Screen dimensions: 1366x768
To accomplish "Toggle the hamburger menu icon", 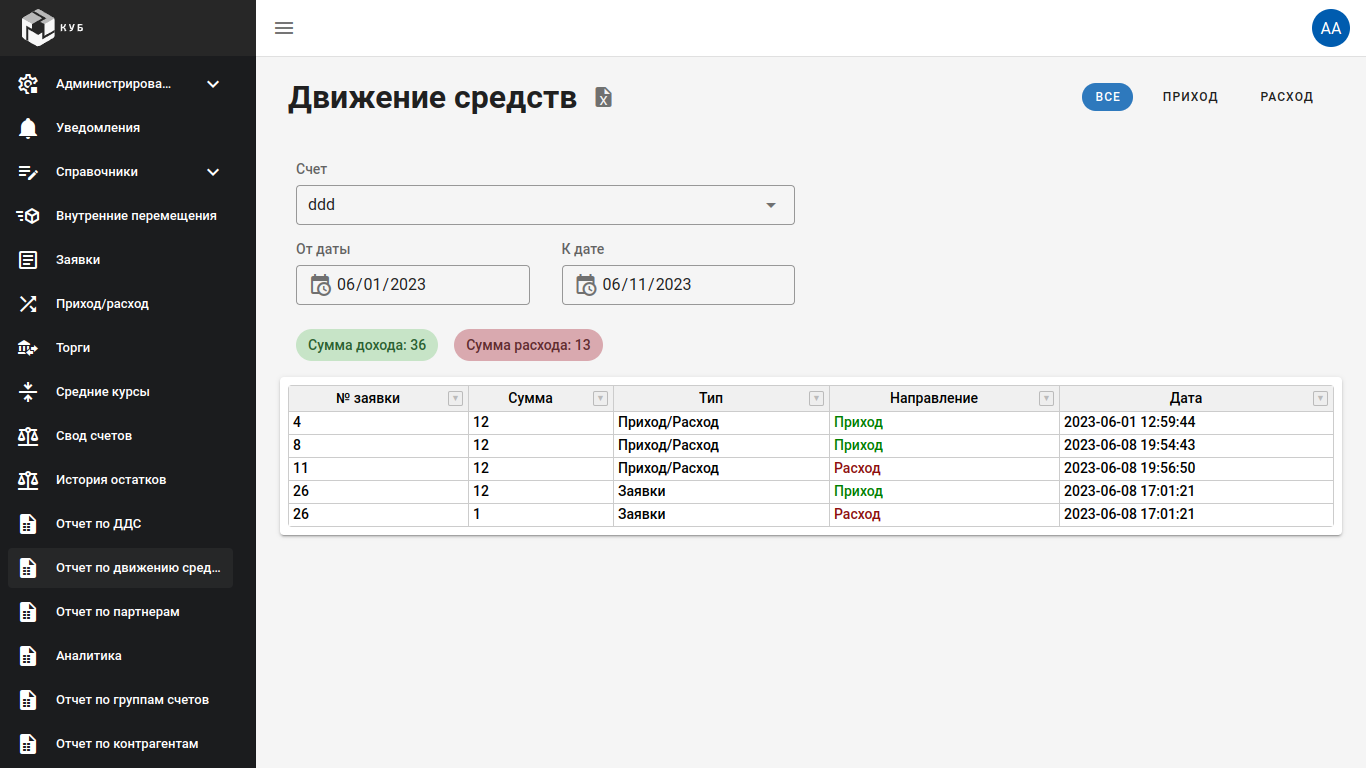I will [284, 28].
